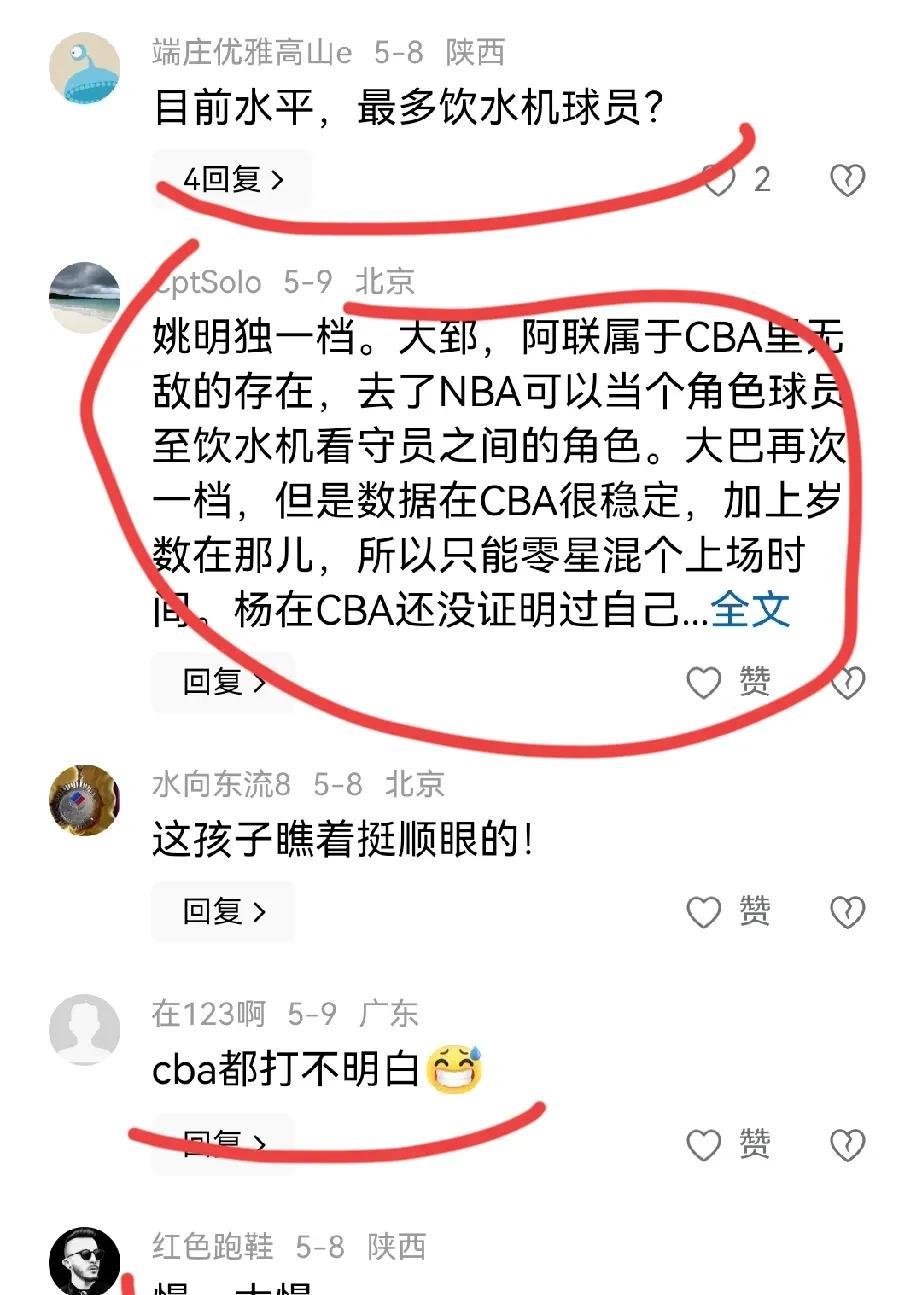
Task: Like the 端庄优雅高山e comment with heart icon
Action: click(717, 180)
